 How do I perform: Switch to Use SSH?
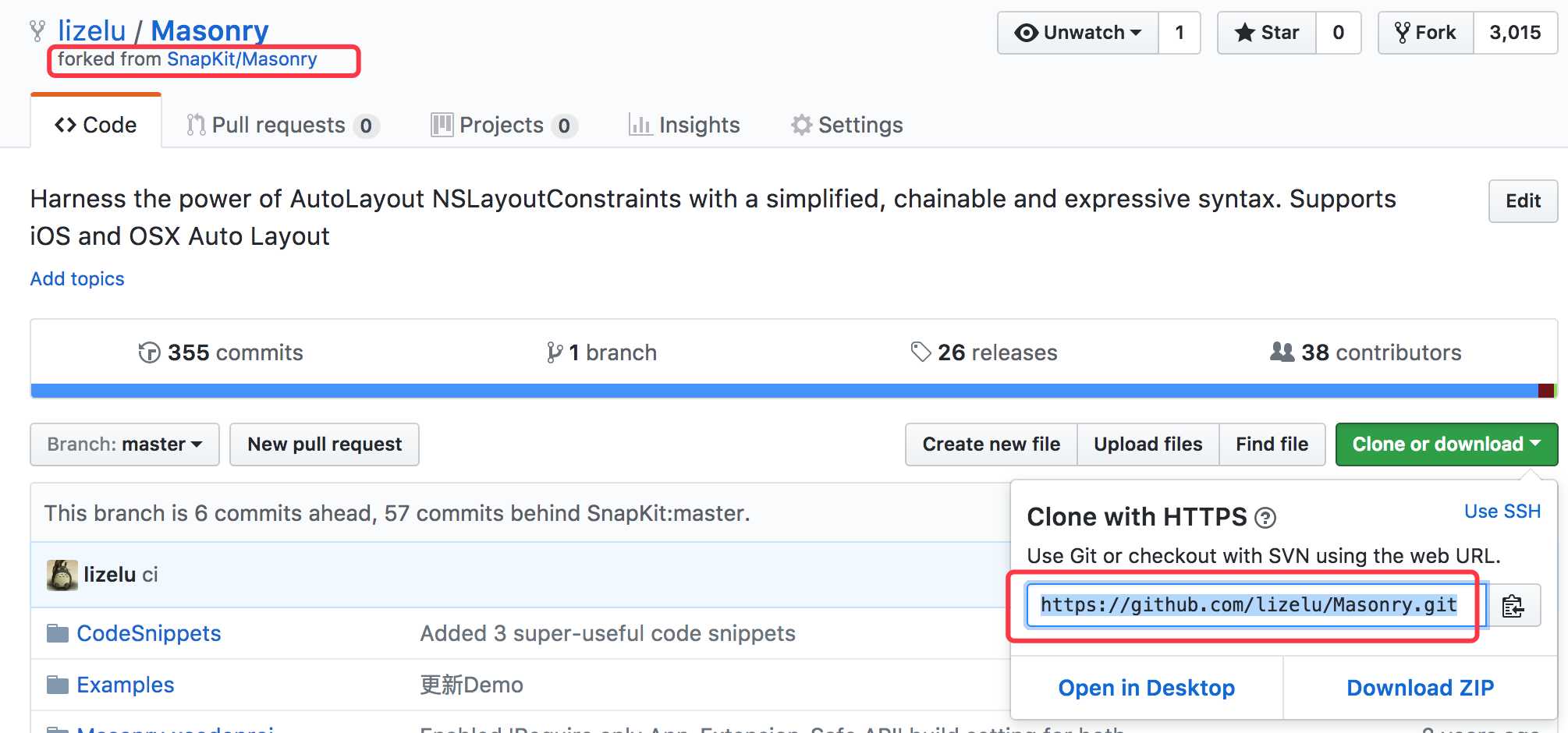[1502, 512]
